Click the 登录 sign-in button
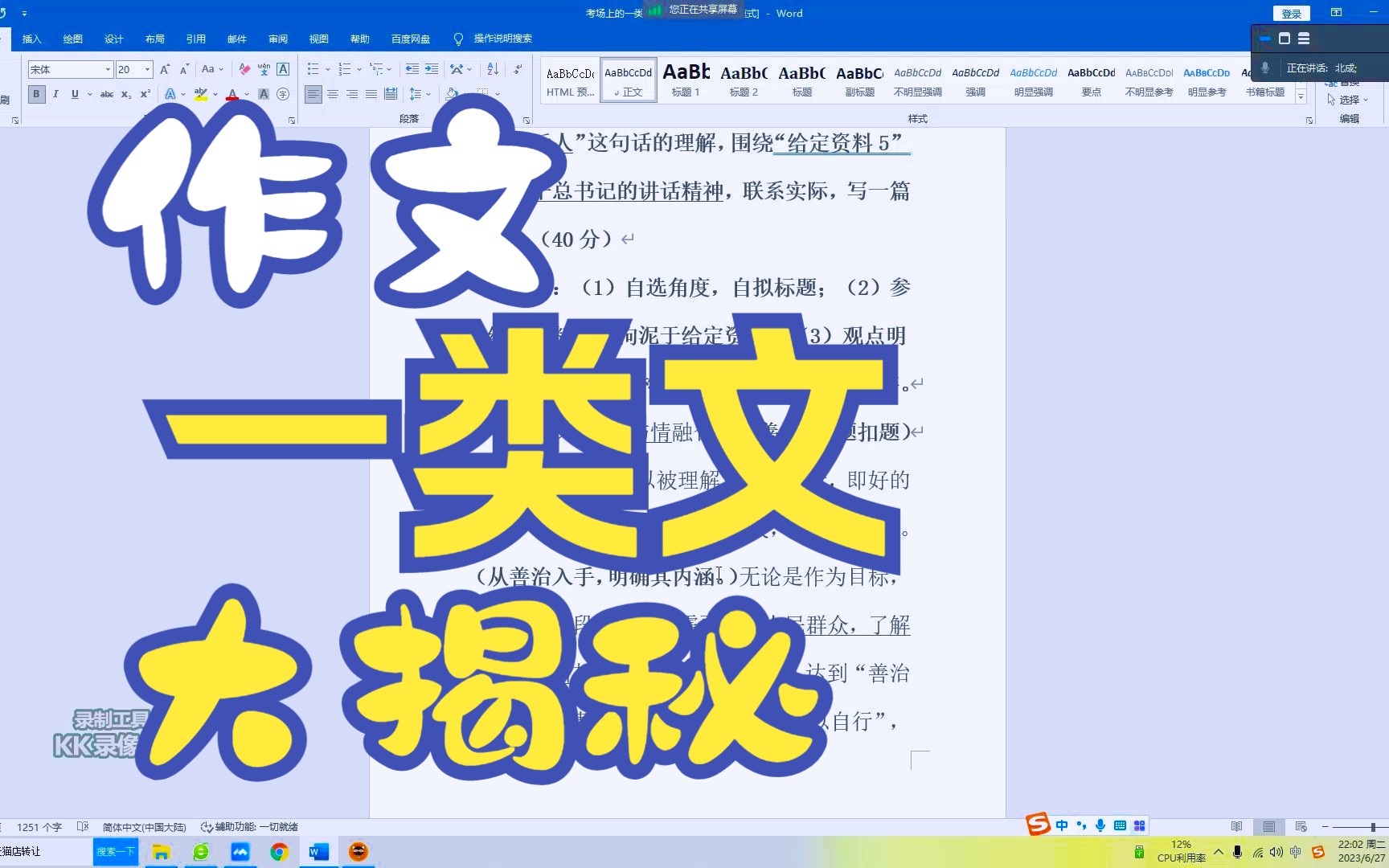 [1291, 14]
